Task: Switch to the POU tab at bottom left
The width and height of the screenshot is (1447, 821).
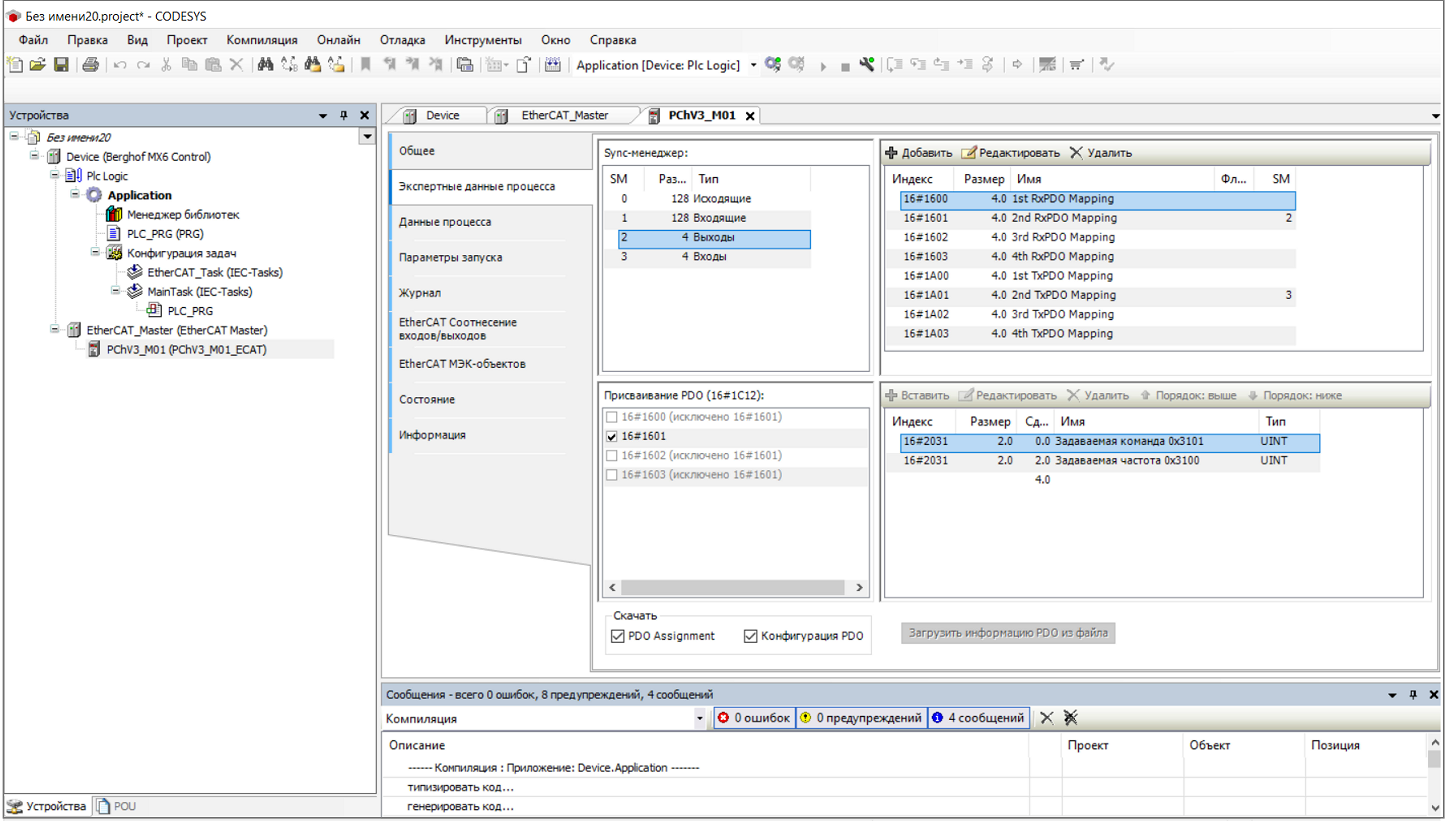Action: pos(116,806)
